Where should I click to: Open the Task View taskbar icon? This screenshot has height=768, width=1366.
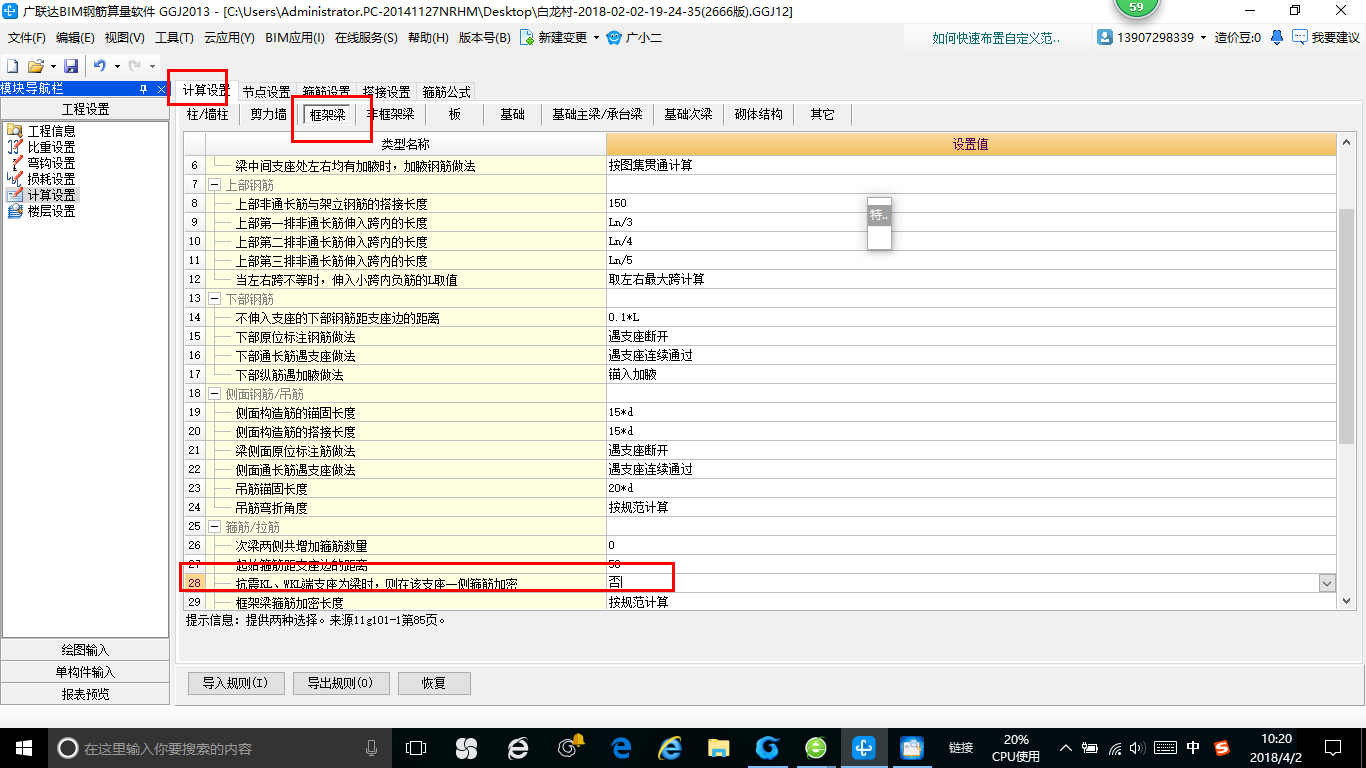[415, 747]
